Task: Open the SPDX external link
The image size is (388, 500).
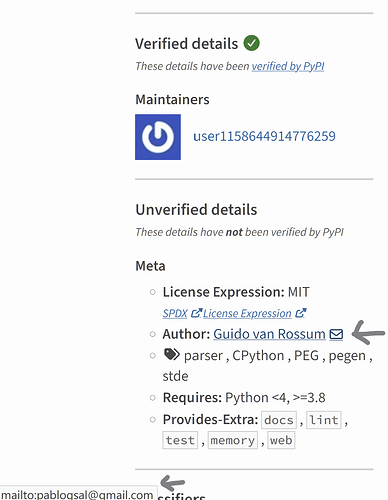Action: point(175,314)
